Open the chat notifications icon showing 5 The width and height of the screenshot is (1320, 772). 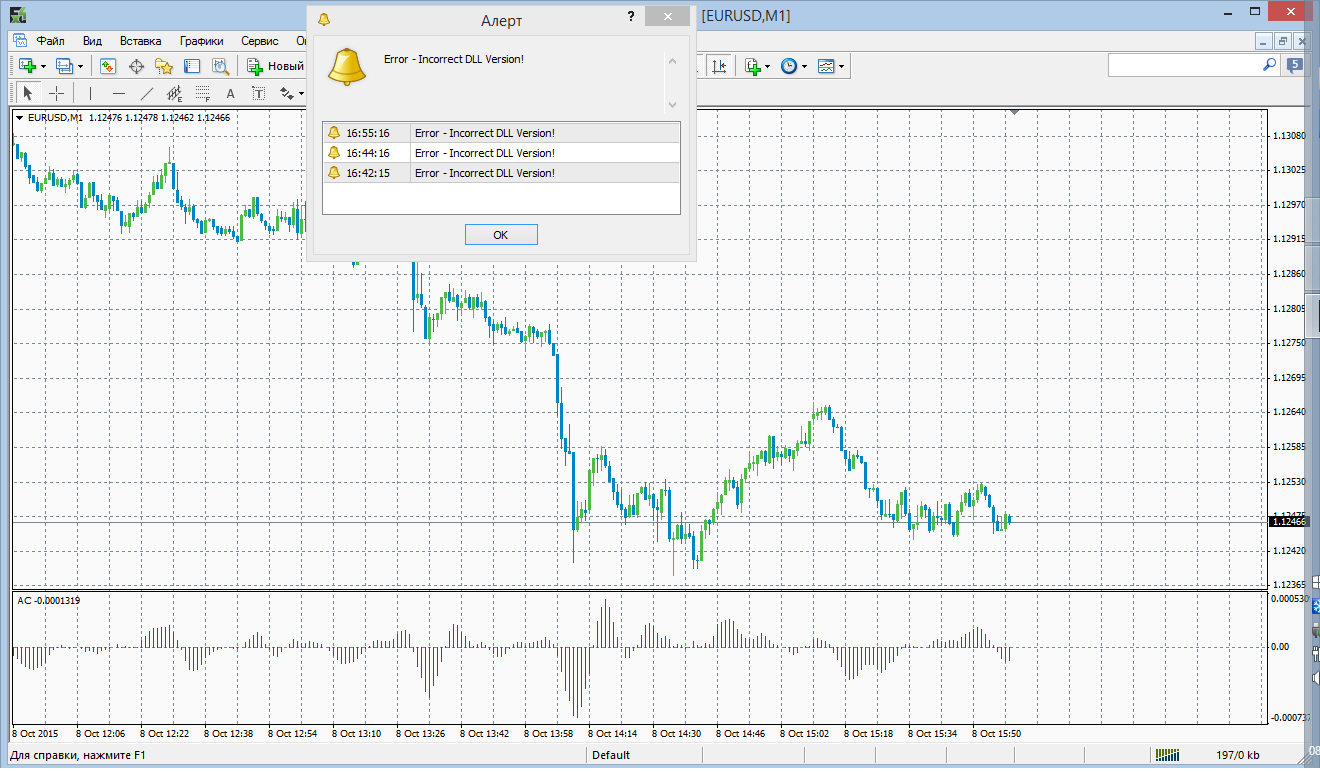click(x=1295, y=65)
